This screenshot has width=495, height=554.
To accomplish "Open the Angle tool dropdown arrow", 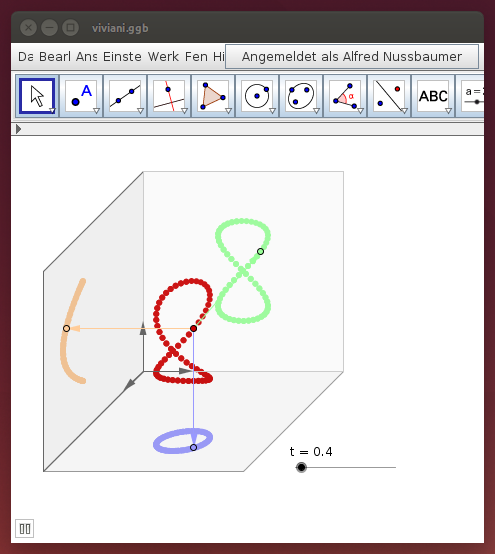I will click(x=360, y=111).
